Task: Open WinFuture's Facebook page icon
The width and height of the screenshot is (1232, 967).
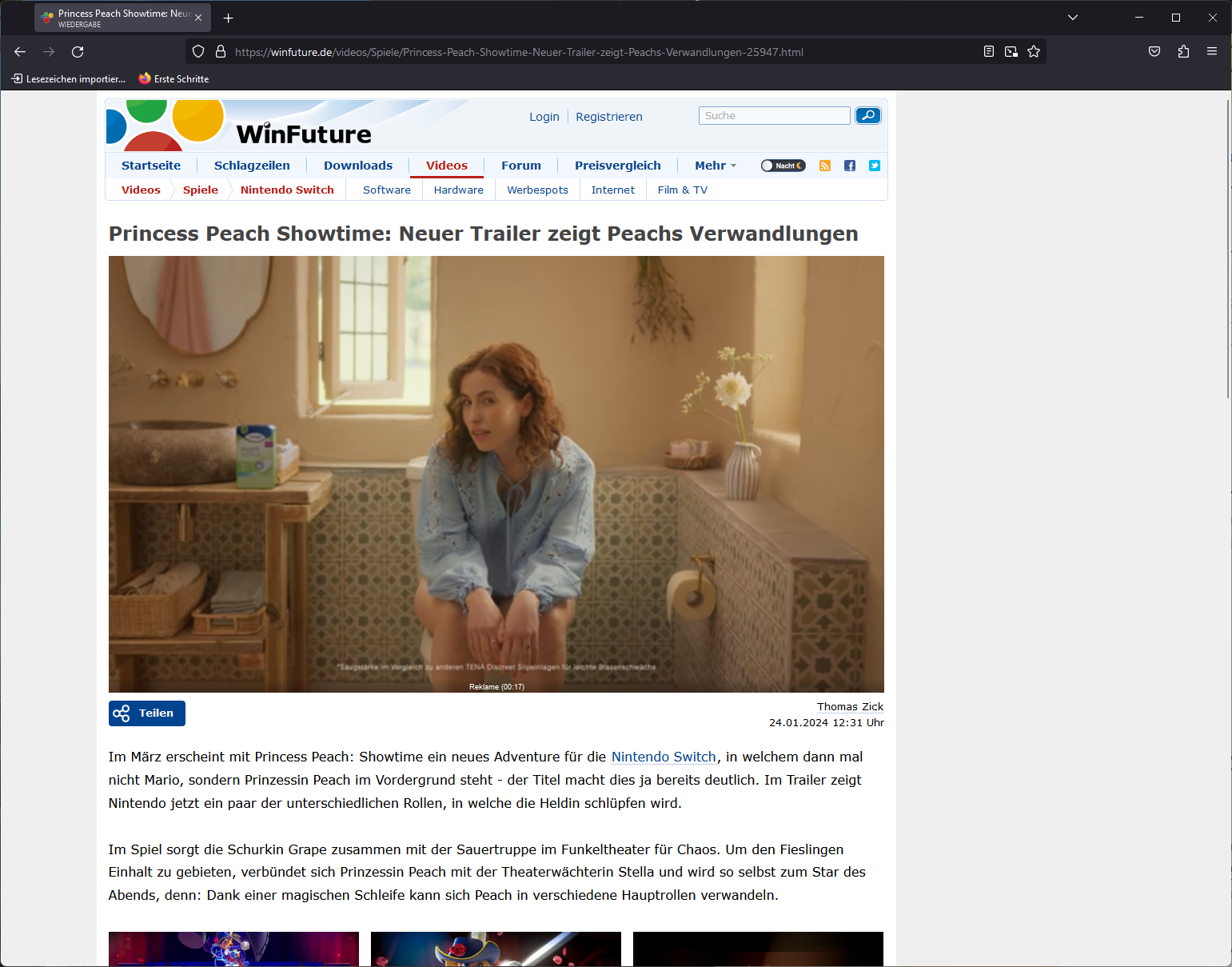Action: coord(850,166)
